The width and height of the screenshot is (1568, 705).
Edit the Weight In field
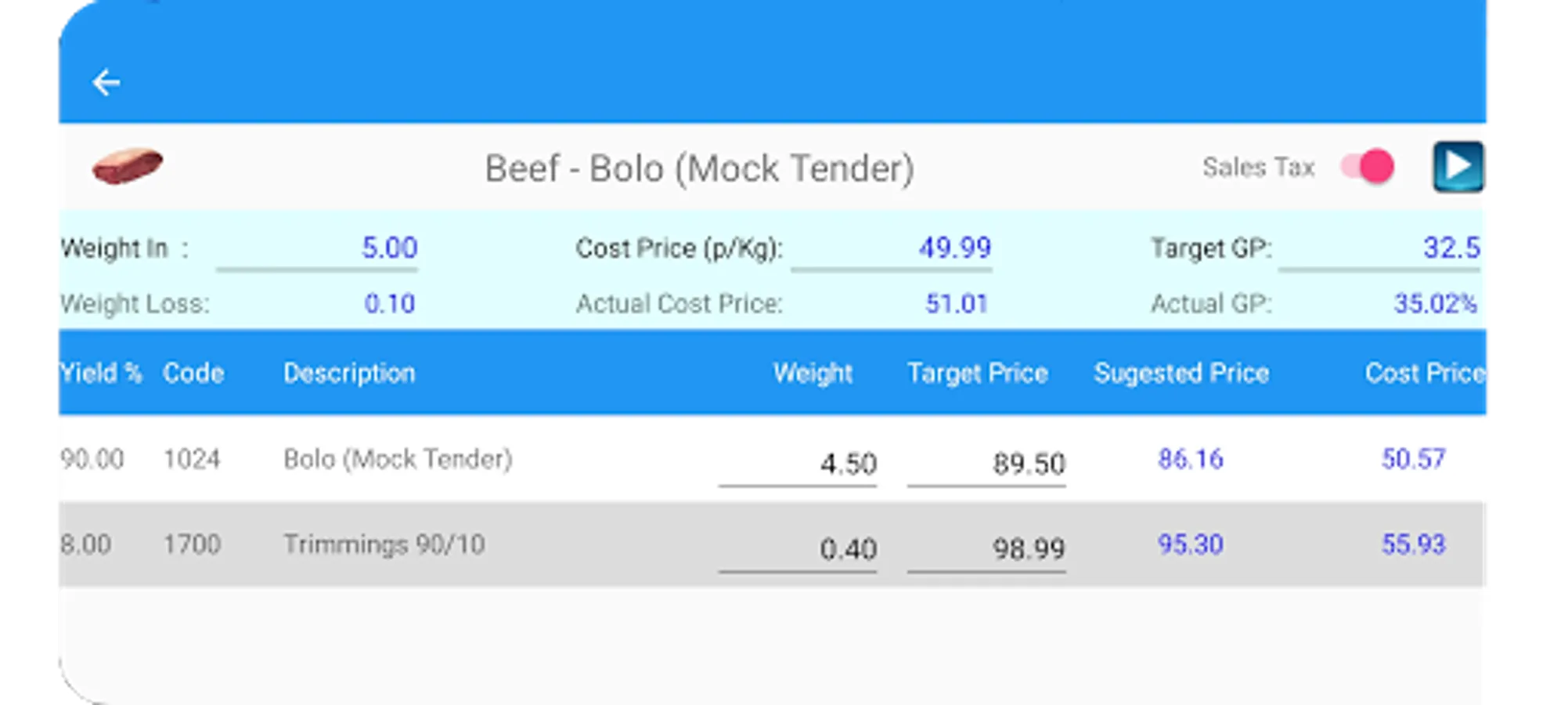[317, 248]
